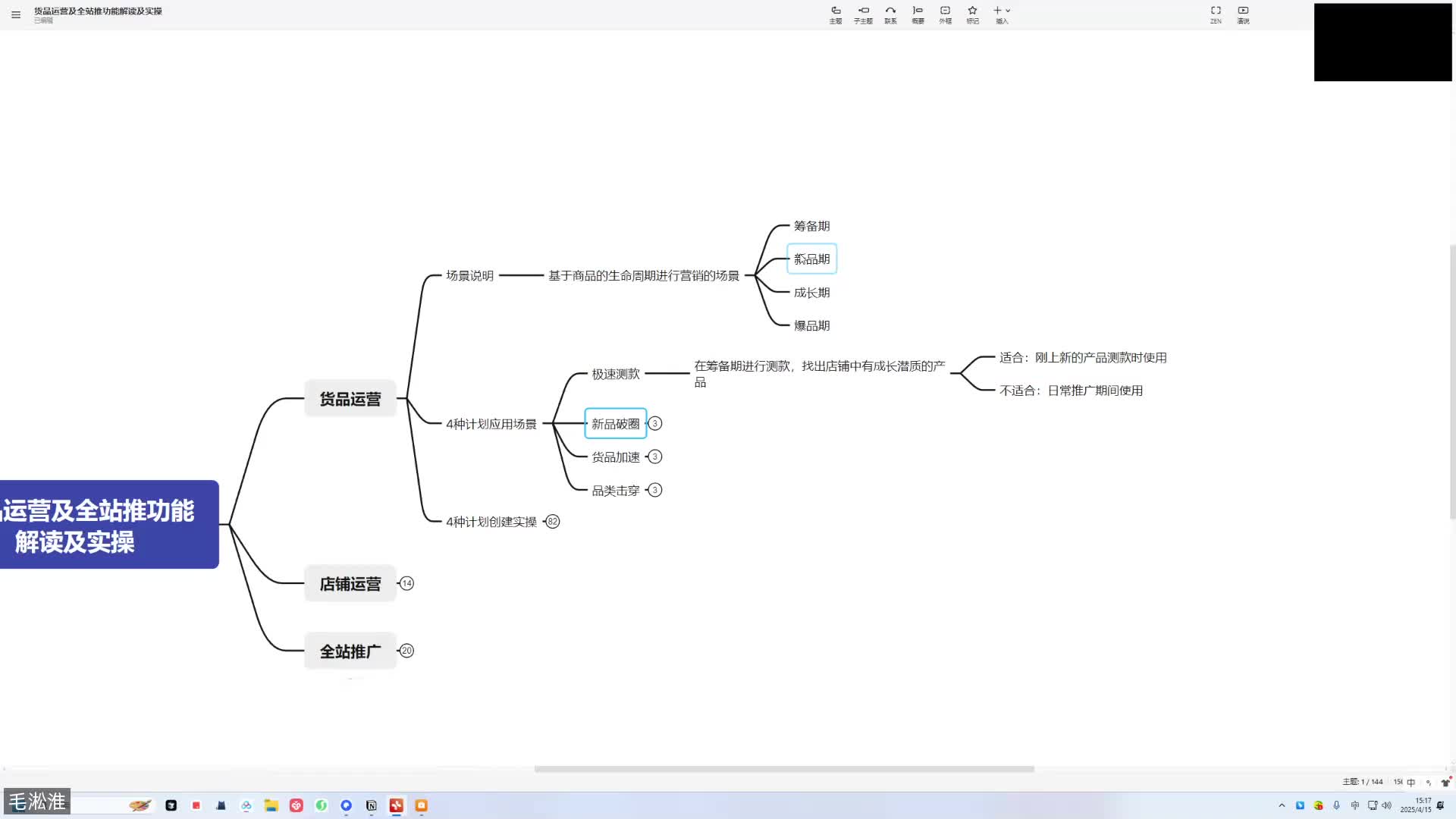
Task: Expand the 店铺运营 branch count badge
Action: [406, 583]
